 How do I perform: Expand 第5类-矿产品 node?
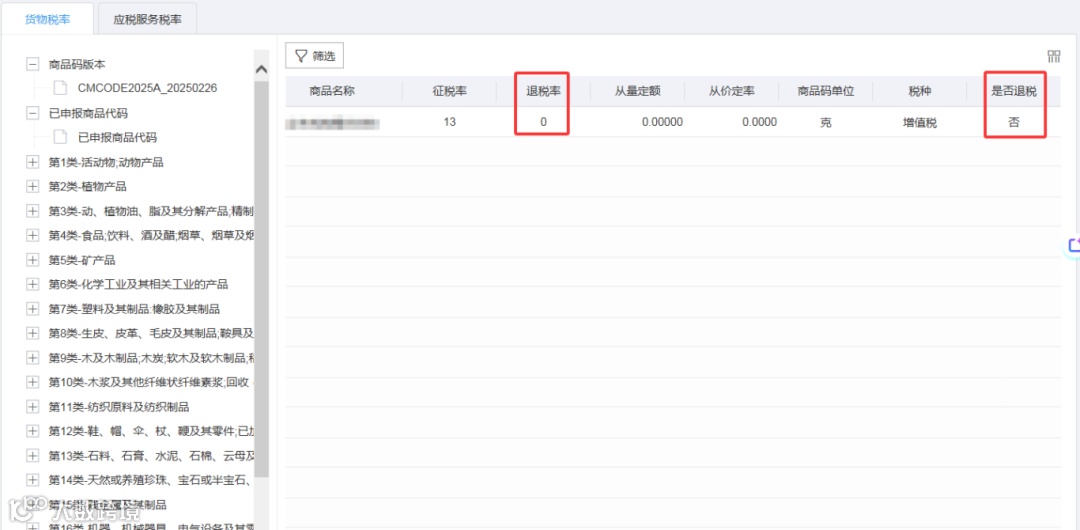tap(32, 260)
